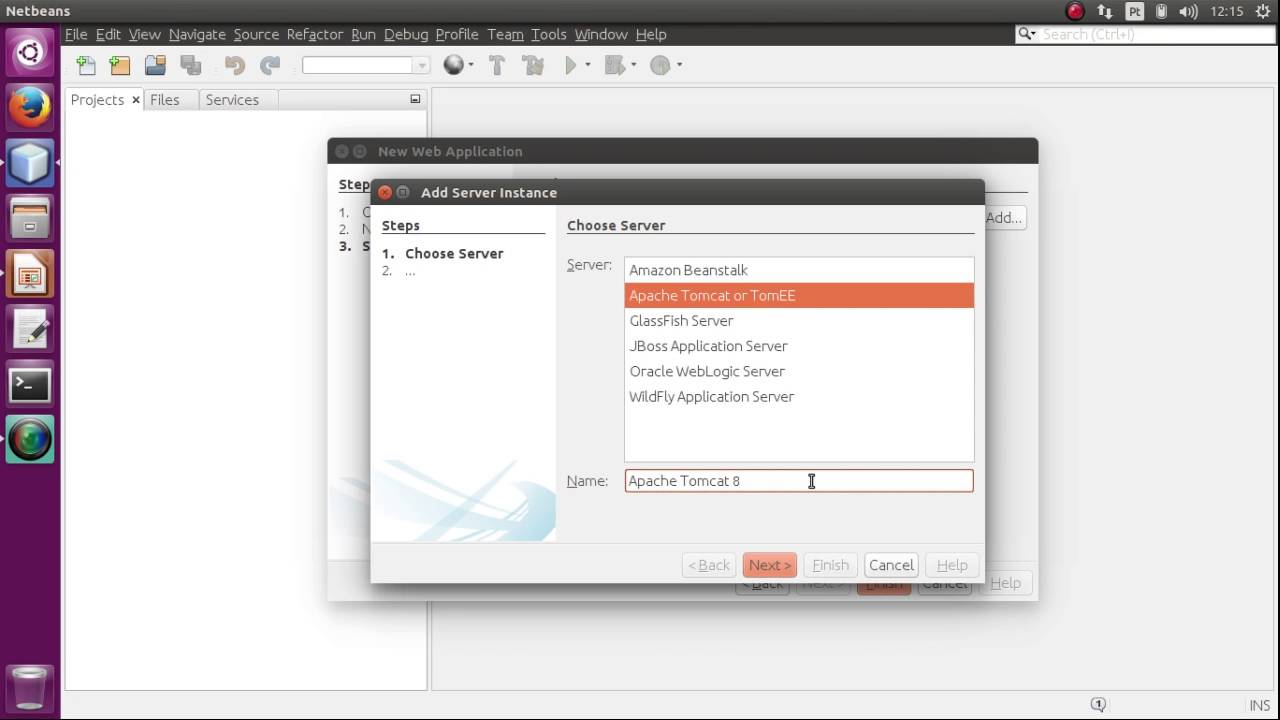Screen dimensions: 1280x720
Task: Click the Profile Project toolbar icon
Action: (x=660, y=65)
